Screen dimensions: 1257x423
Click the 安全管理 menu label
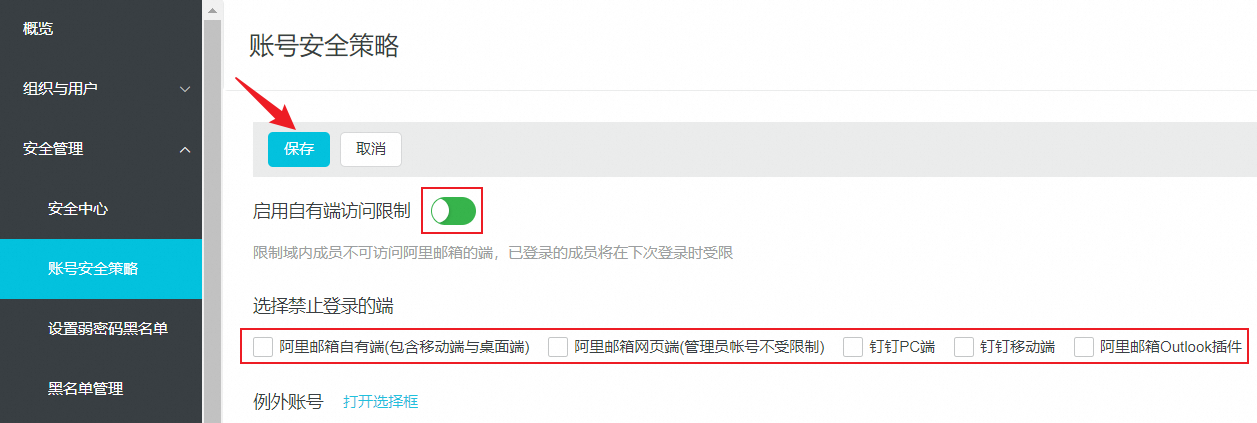tap(53, 149)
